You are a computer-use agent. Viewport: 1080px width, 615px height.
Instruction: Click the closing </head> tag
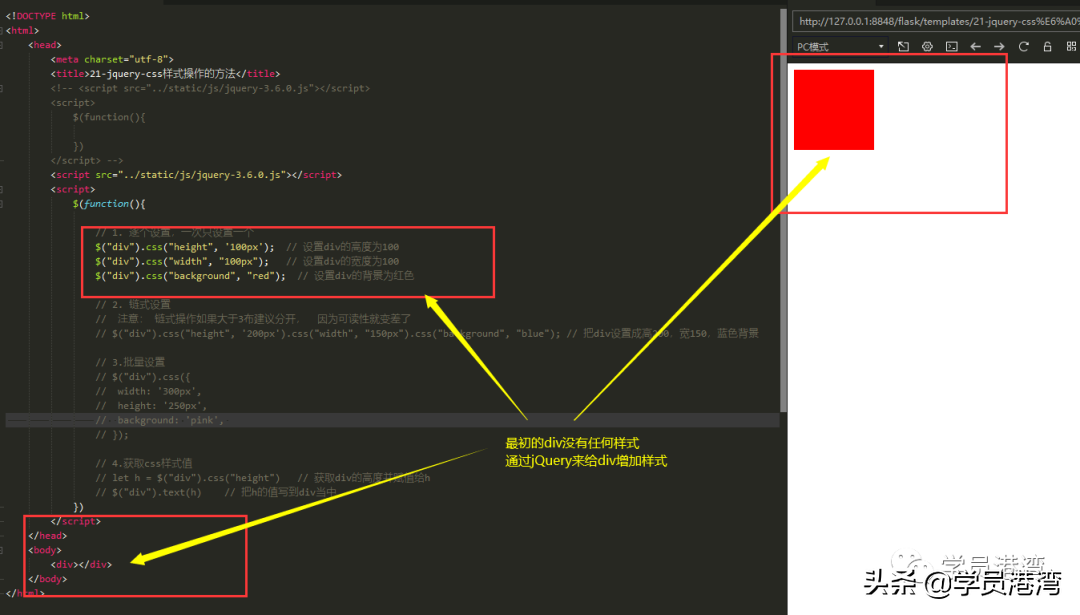(x=48, y=536)
